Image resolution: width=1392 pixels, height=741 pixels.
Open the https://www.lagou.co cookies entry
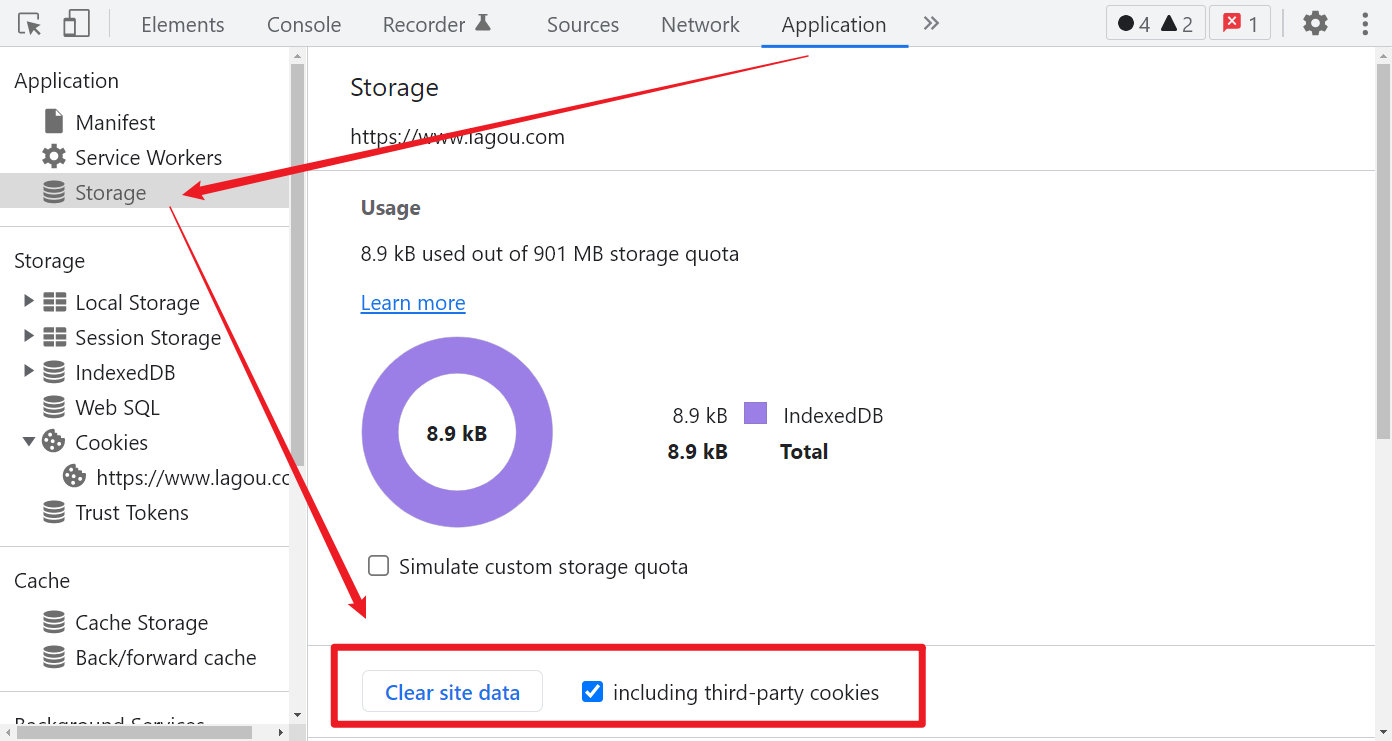click(x=192, y=477)
